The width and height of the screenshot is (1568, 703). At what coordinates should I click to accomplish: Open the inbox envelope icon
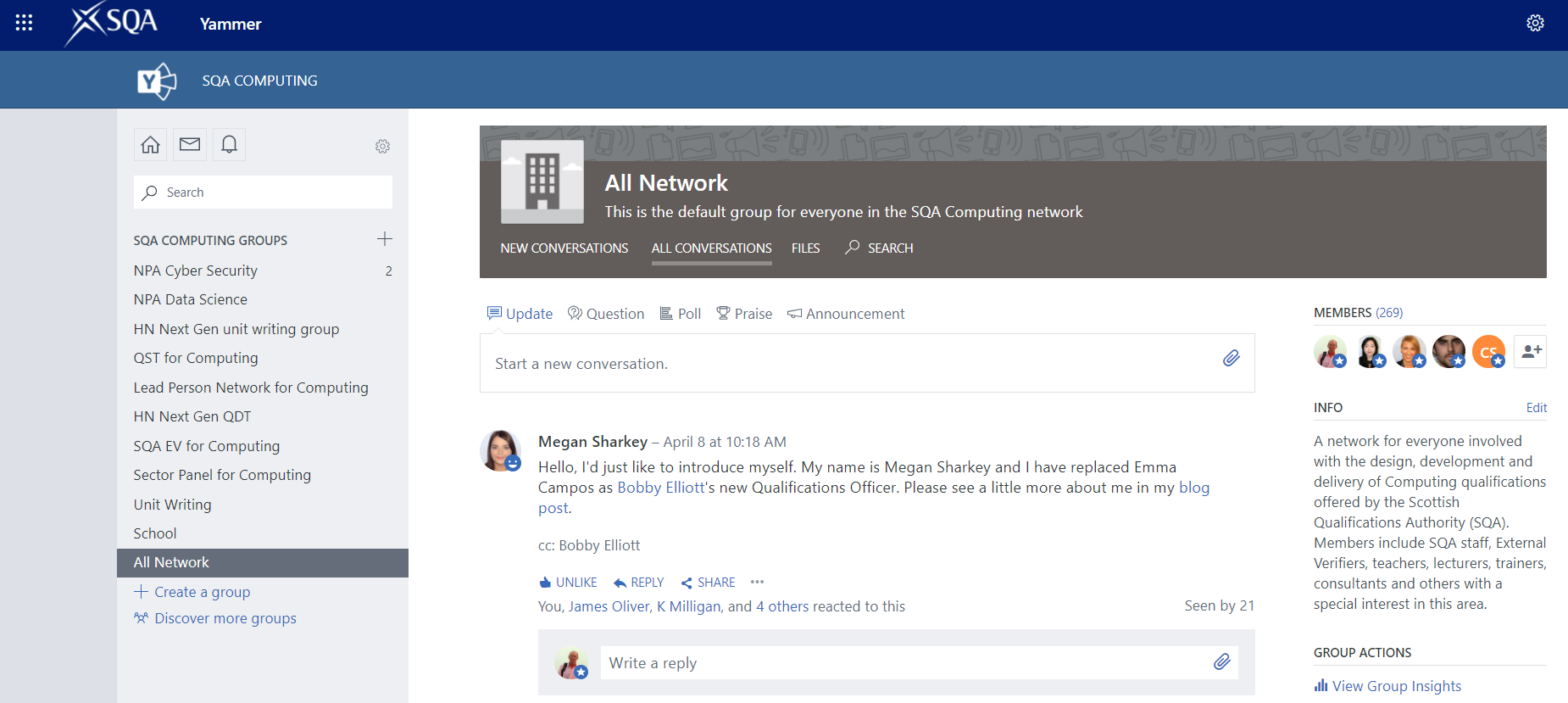click(190, 145)
